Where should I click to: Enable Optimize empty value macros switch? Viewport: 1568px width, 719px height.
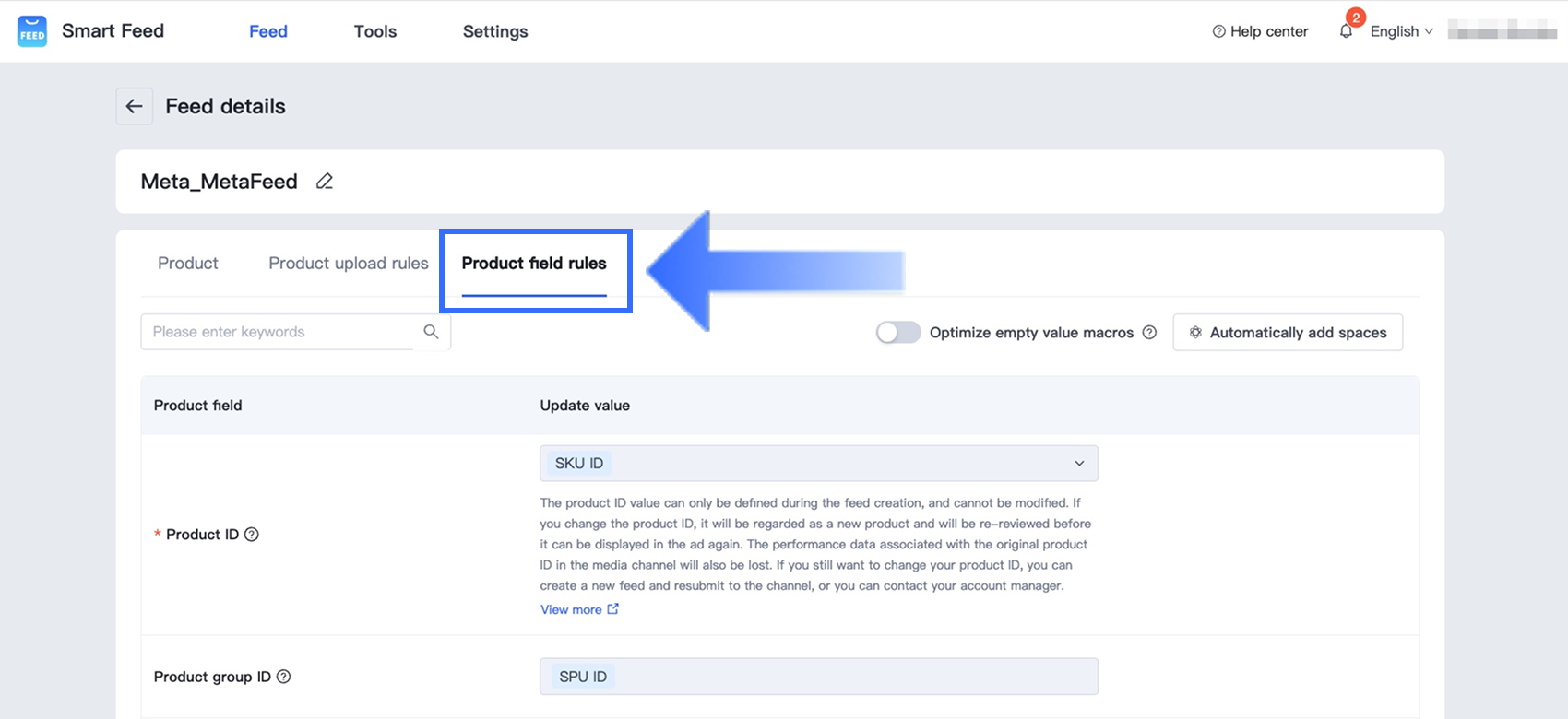point(898,333)
